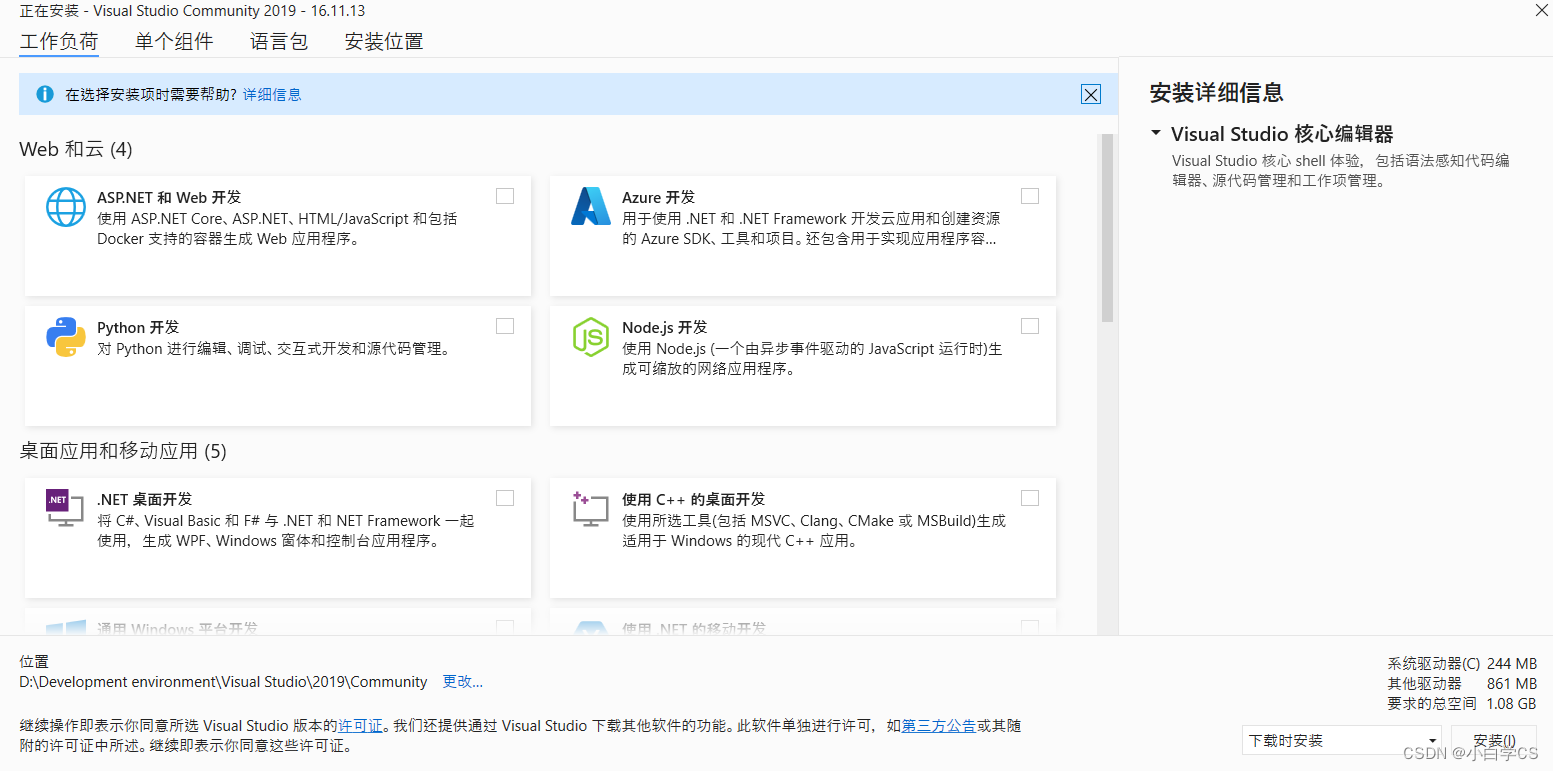The height and width of the screenshot is (771, 1553).
Task: Click the Azure 开发 title text
Action: tap(658, 198)
